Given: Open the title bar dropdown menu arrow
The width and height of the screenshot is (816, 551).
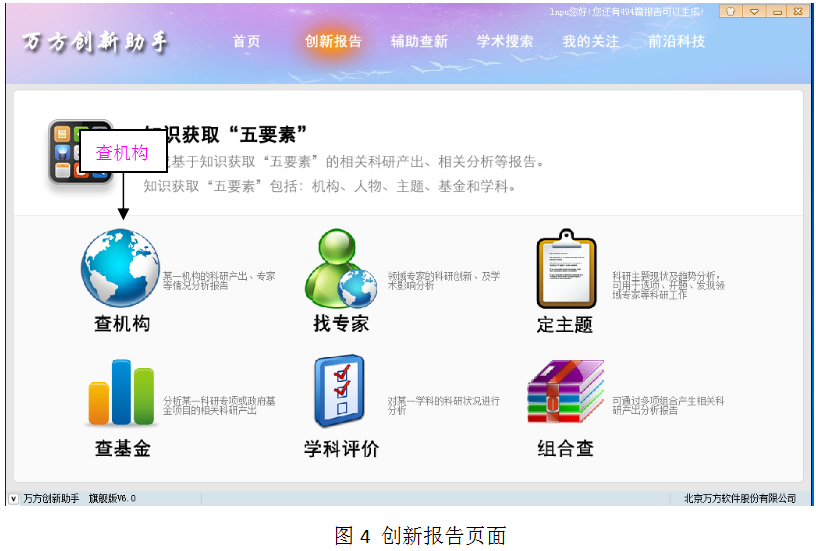Looking at the screenshot, I should click(754, 11).
